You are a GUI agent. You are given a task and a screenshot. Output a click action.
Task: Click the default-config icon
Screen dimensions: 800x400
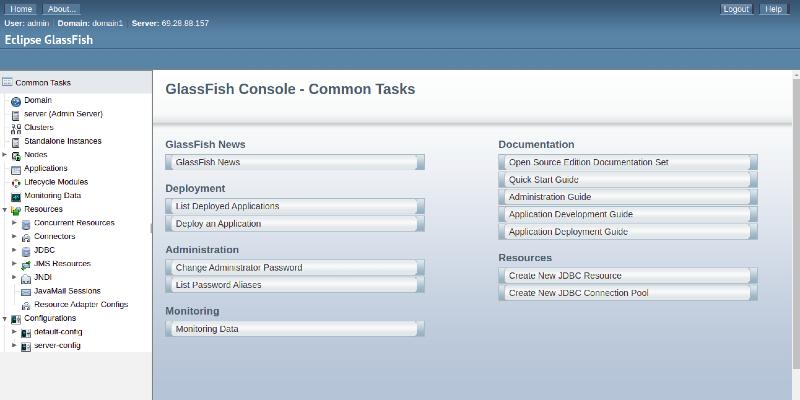pyautogui.click(x=26, y=333)
